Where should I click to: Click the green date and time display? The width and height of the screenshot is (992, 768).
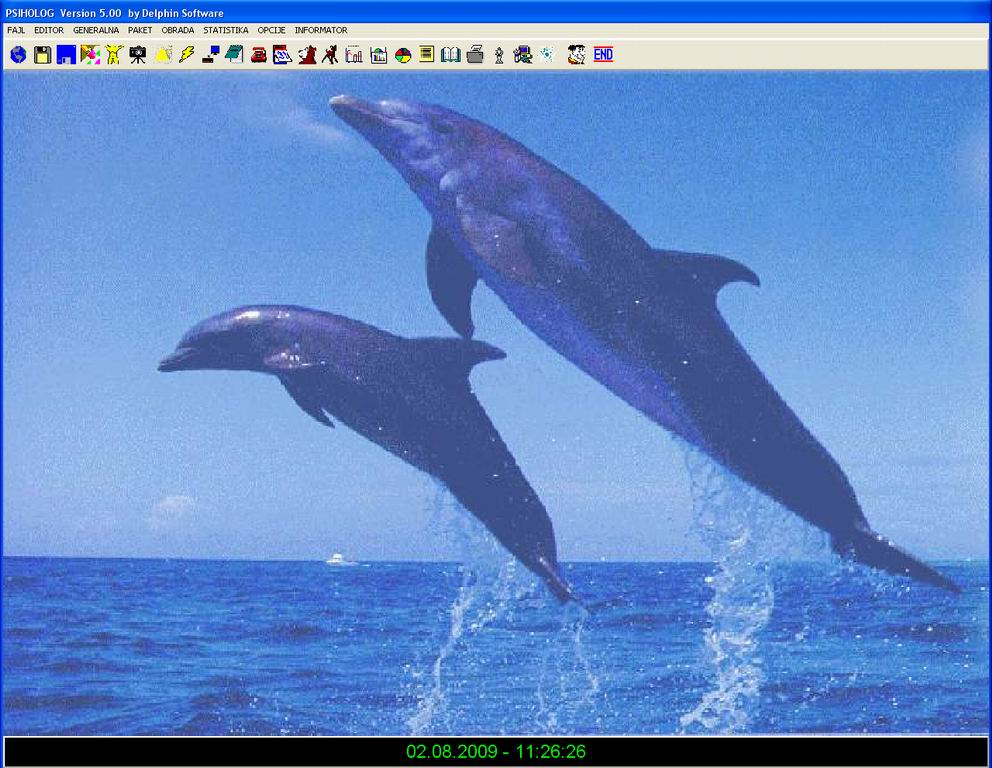[x=495, y=752]
